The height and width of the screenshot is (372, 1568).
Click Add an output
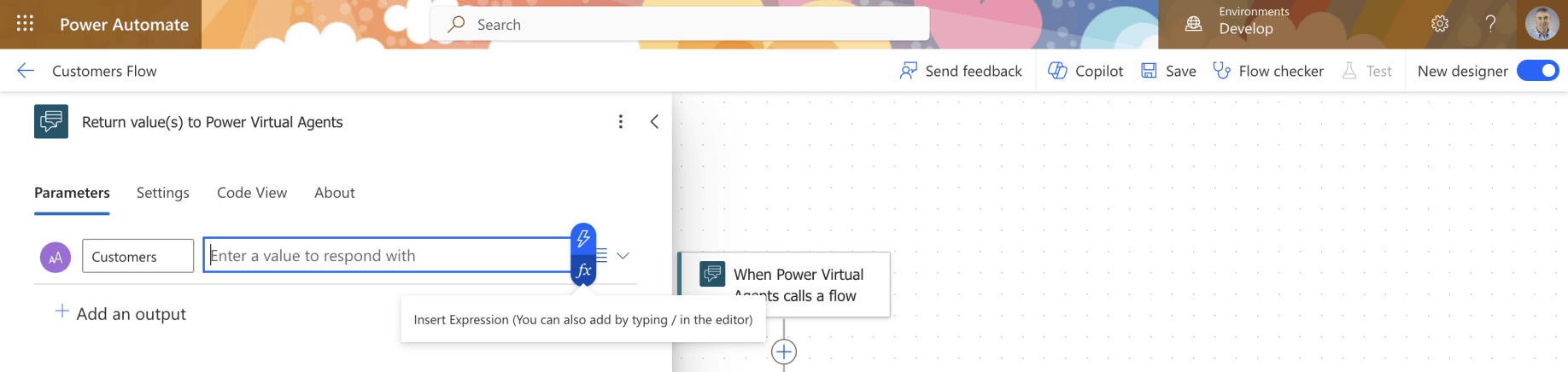click(x=120, y=313)
